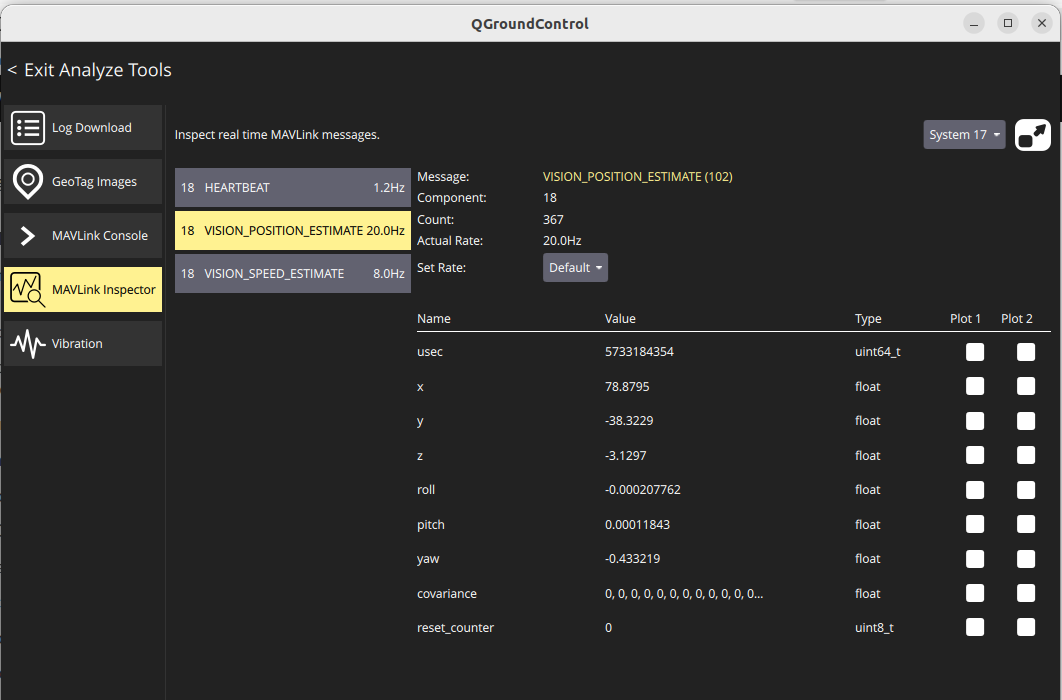Click the Type column header
Image resolution: width=1062 pixels, height=700 pixels.
868,318
